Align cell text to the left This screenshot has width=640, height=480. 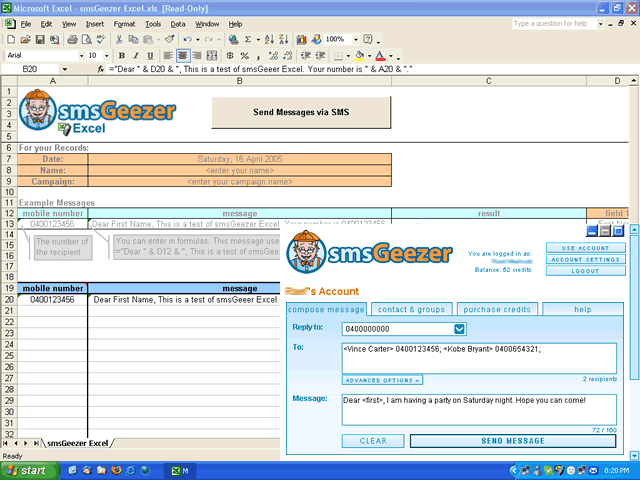[168, 56]
